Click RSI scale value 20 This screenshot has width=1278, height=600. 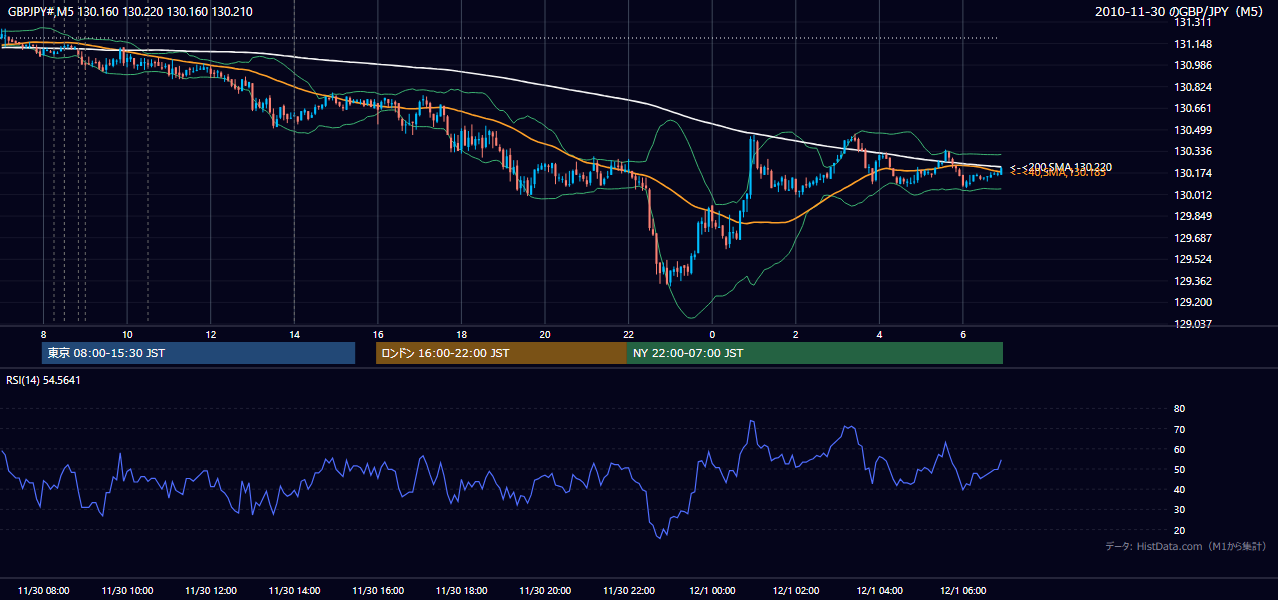[x=1179, y=530]
